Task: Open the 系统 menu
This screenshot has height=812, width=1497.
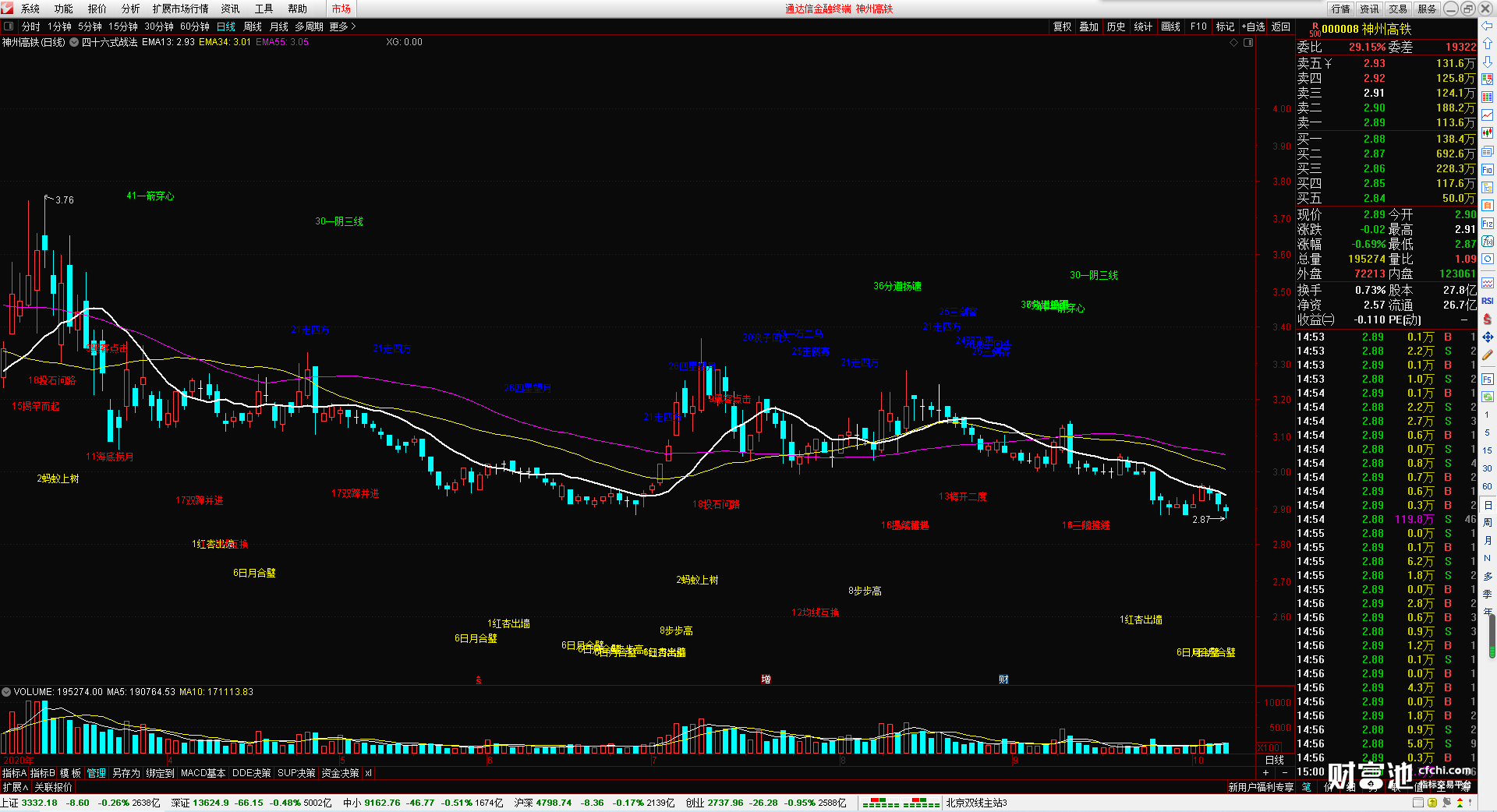Action: click(30, 9)
